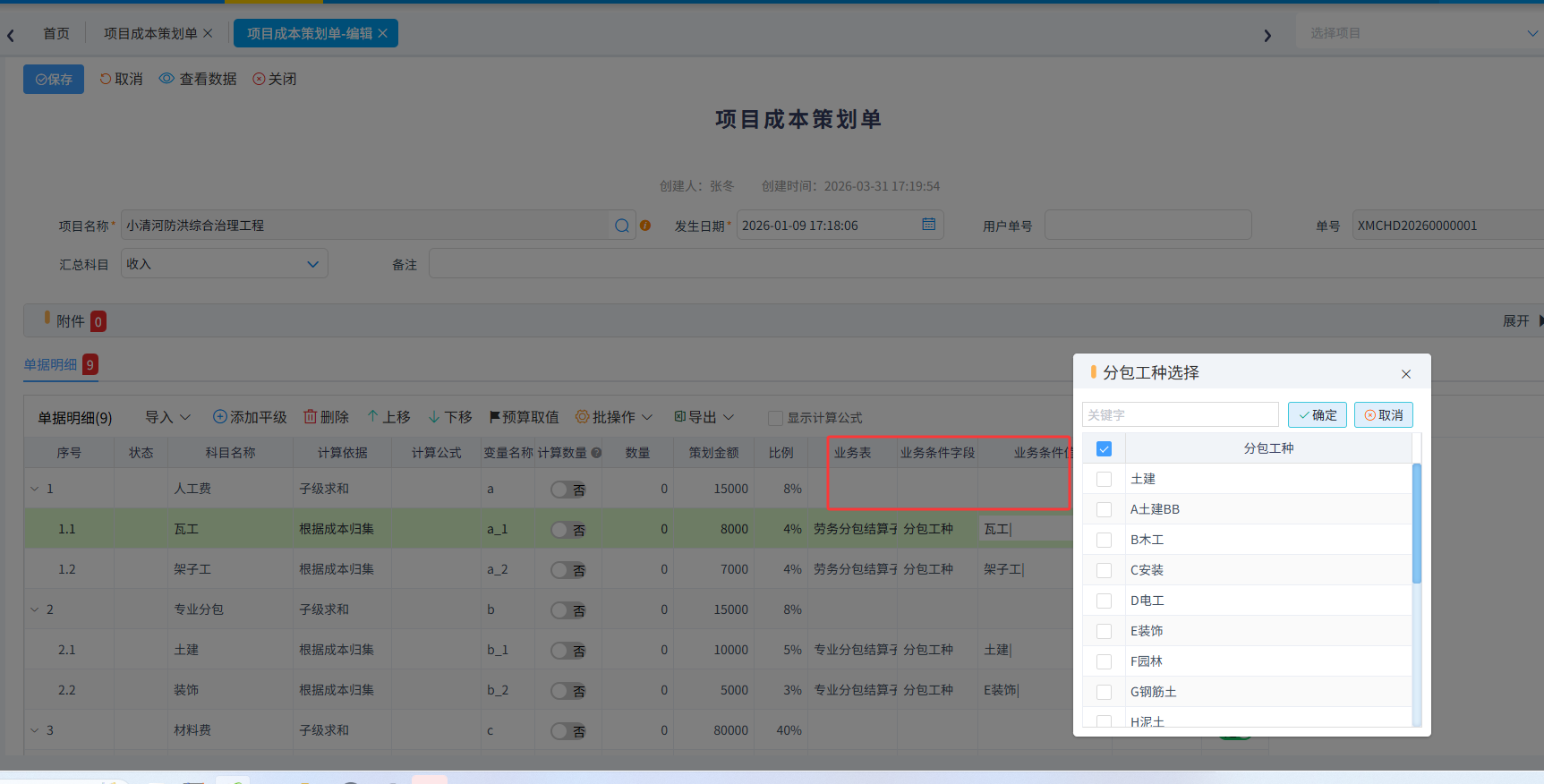1544x784 pixels.
Task: Switch to the 首页 tab
Action: pos(56,33)
